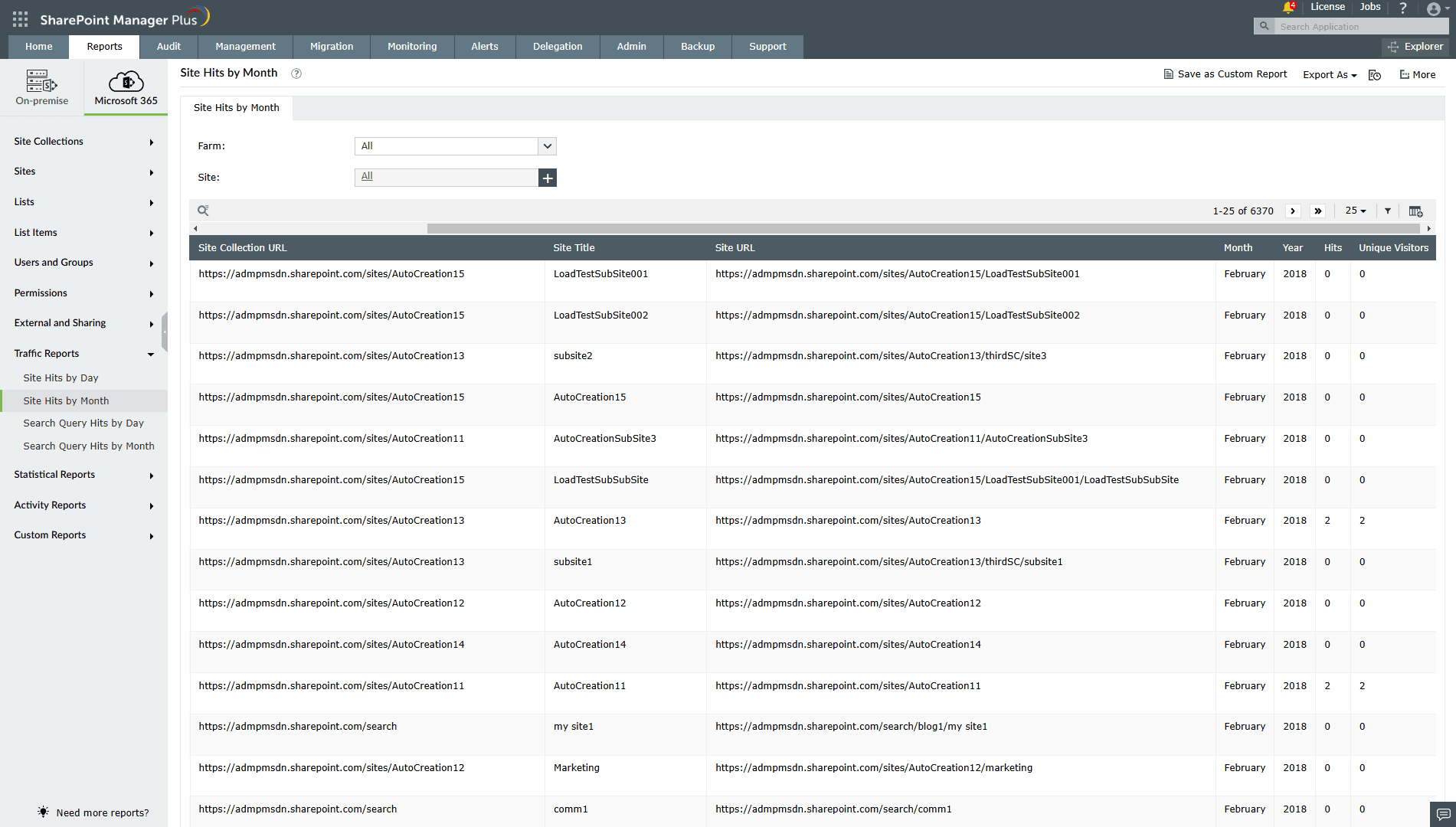Open the chat feedback icon

coord(1443,813)
